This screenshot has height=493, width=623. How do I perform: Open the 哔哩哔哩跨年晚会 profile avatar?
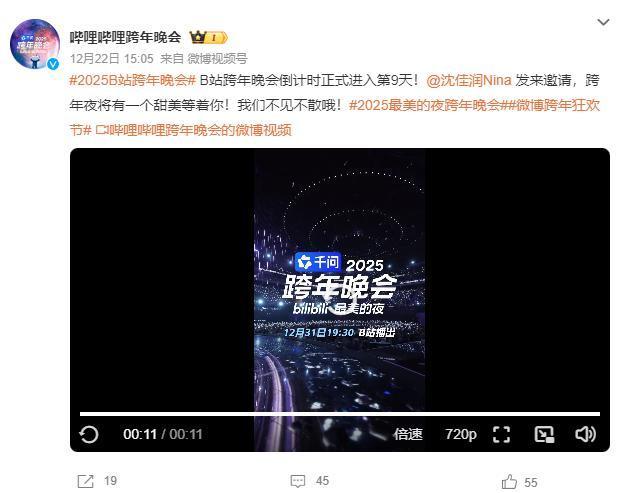tap(35, 44)
